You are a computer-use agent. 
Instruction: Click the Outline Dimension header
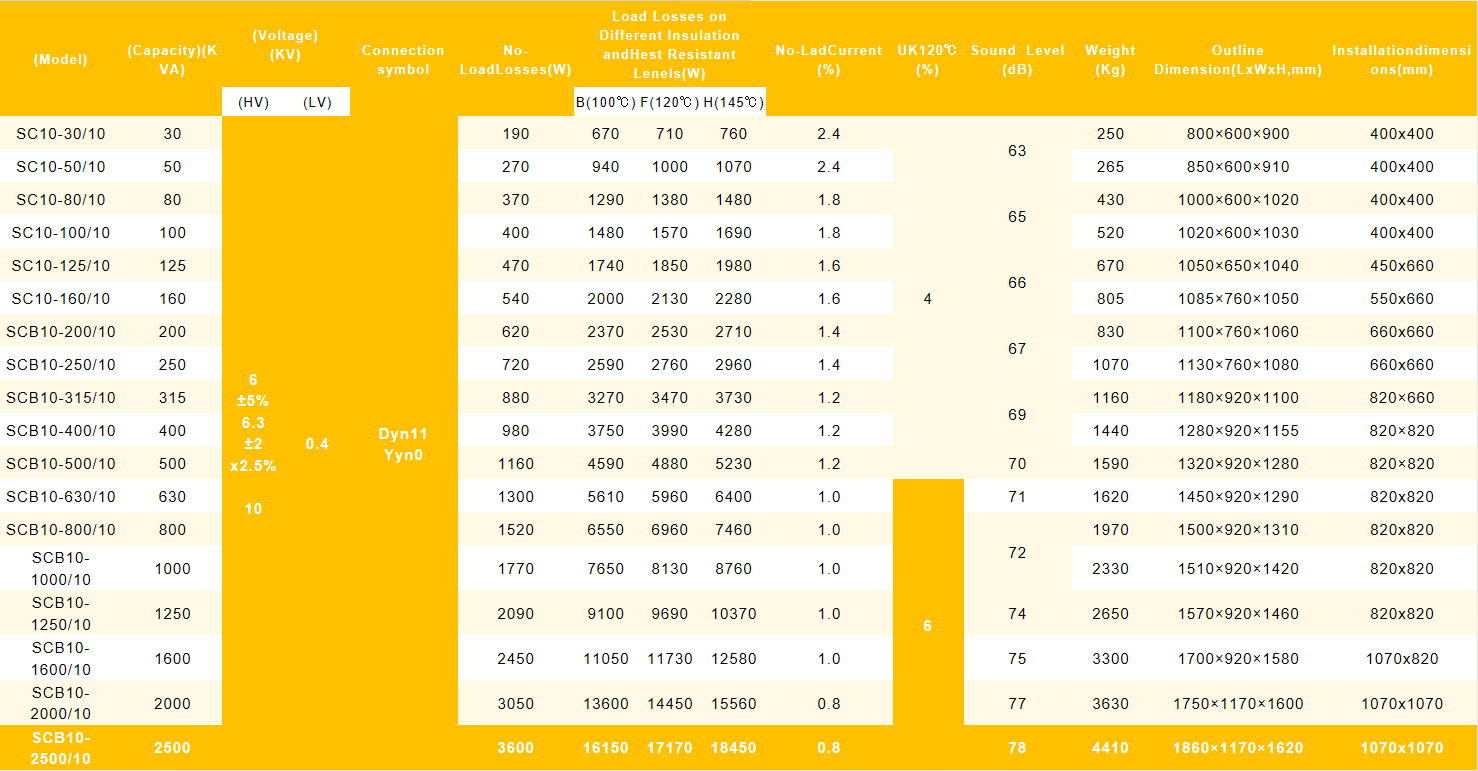pyautogui.click(x=1238, y=59)
